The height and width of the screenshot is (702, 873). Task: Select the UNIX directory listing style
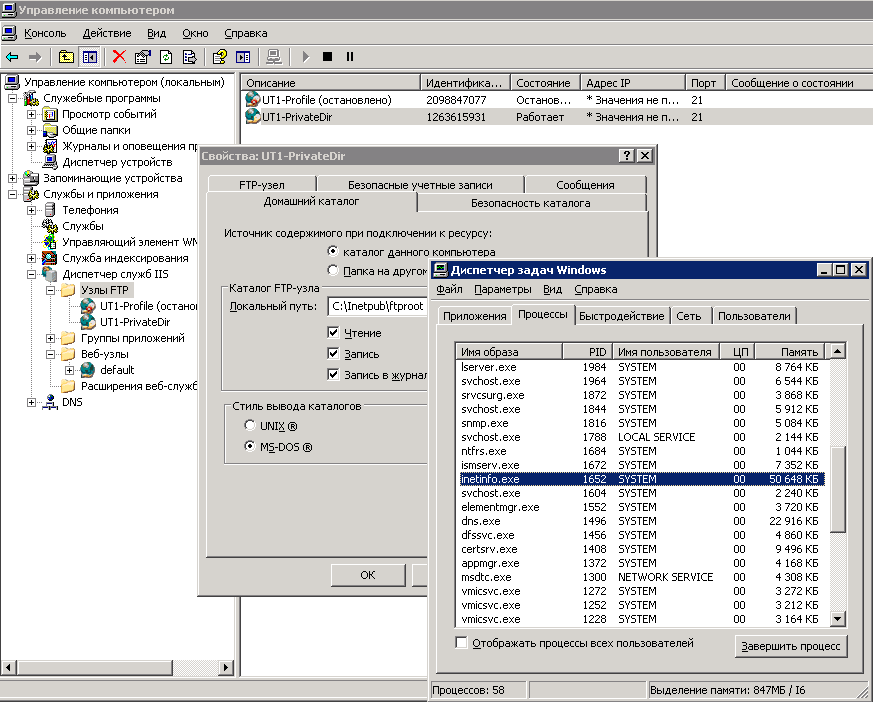click(x=250, y=426)
